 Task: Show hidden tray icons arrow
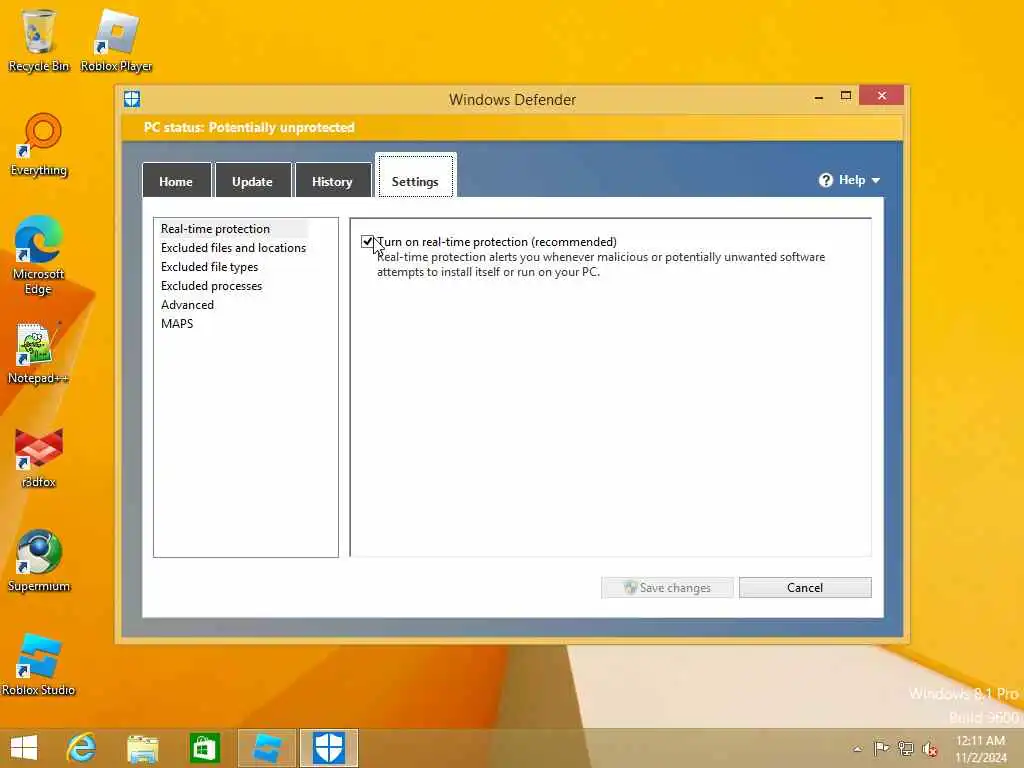(x=857, y=749)
